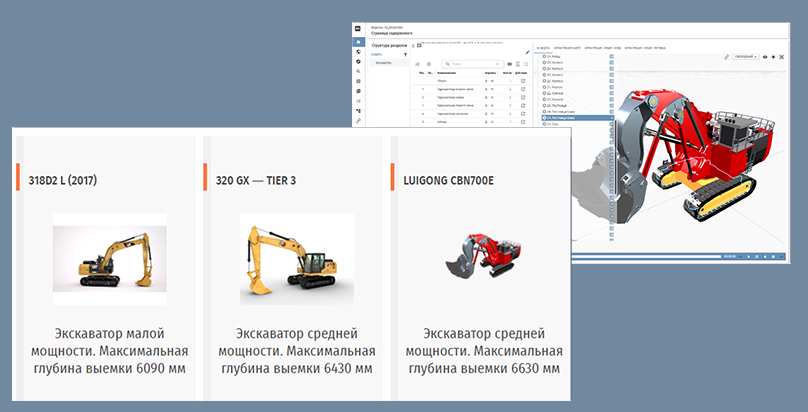Pause the 3D model animation
Viewport: 808px width, 412px height.
(756, 256)
